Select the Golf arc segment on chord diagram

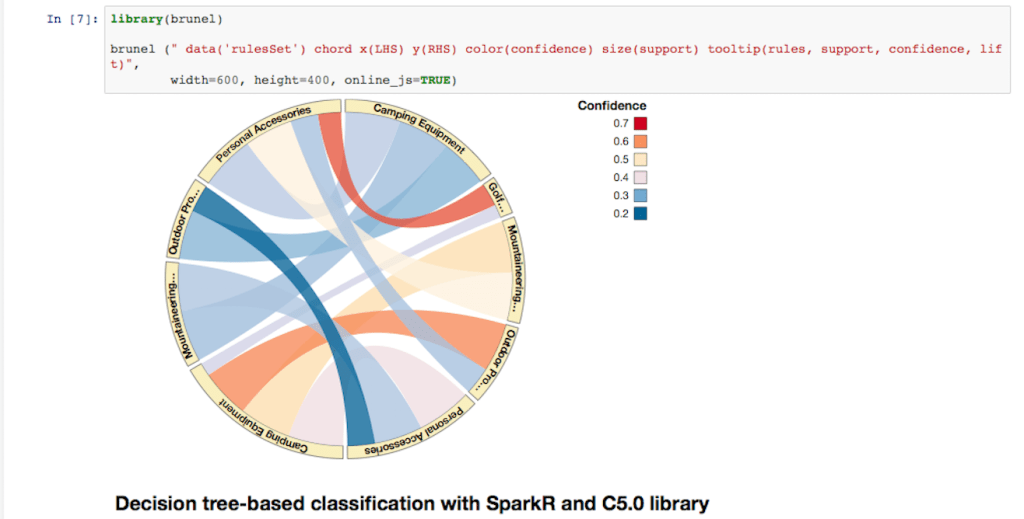coord(494,195)
